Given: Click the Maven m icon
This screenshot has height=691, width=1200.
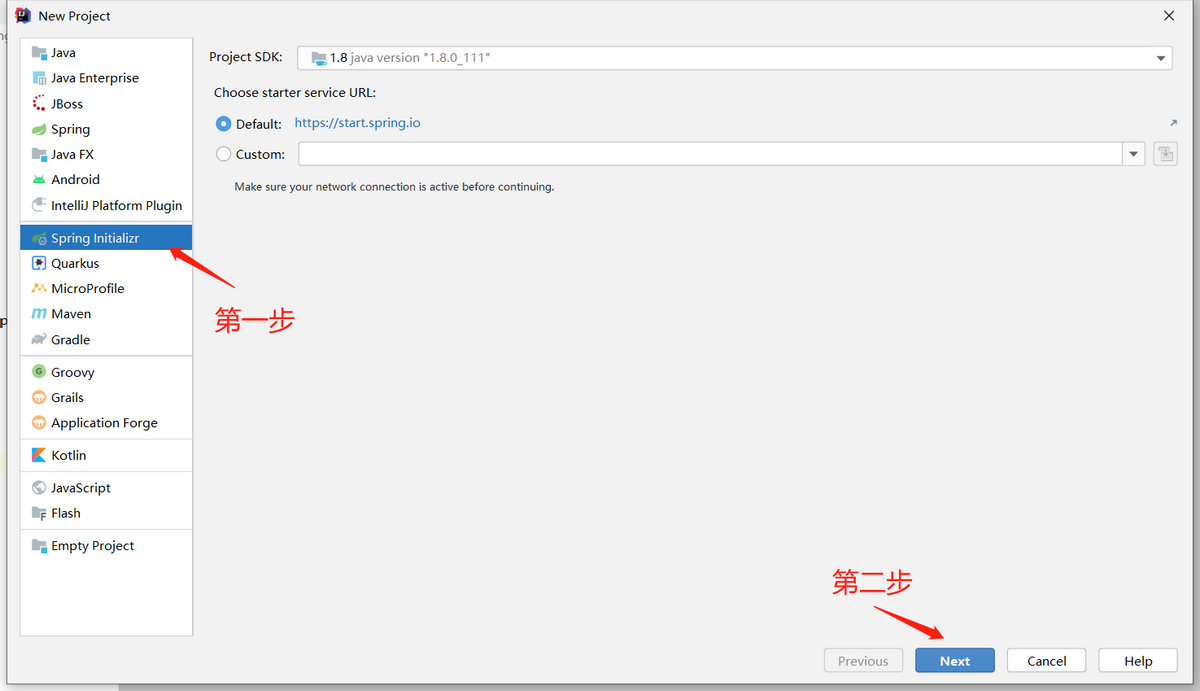Looking at the screenshot, I should click(x=39, y=314).
